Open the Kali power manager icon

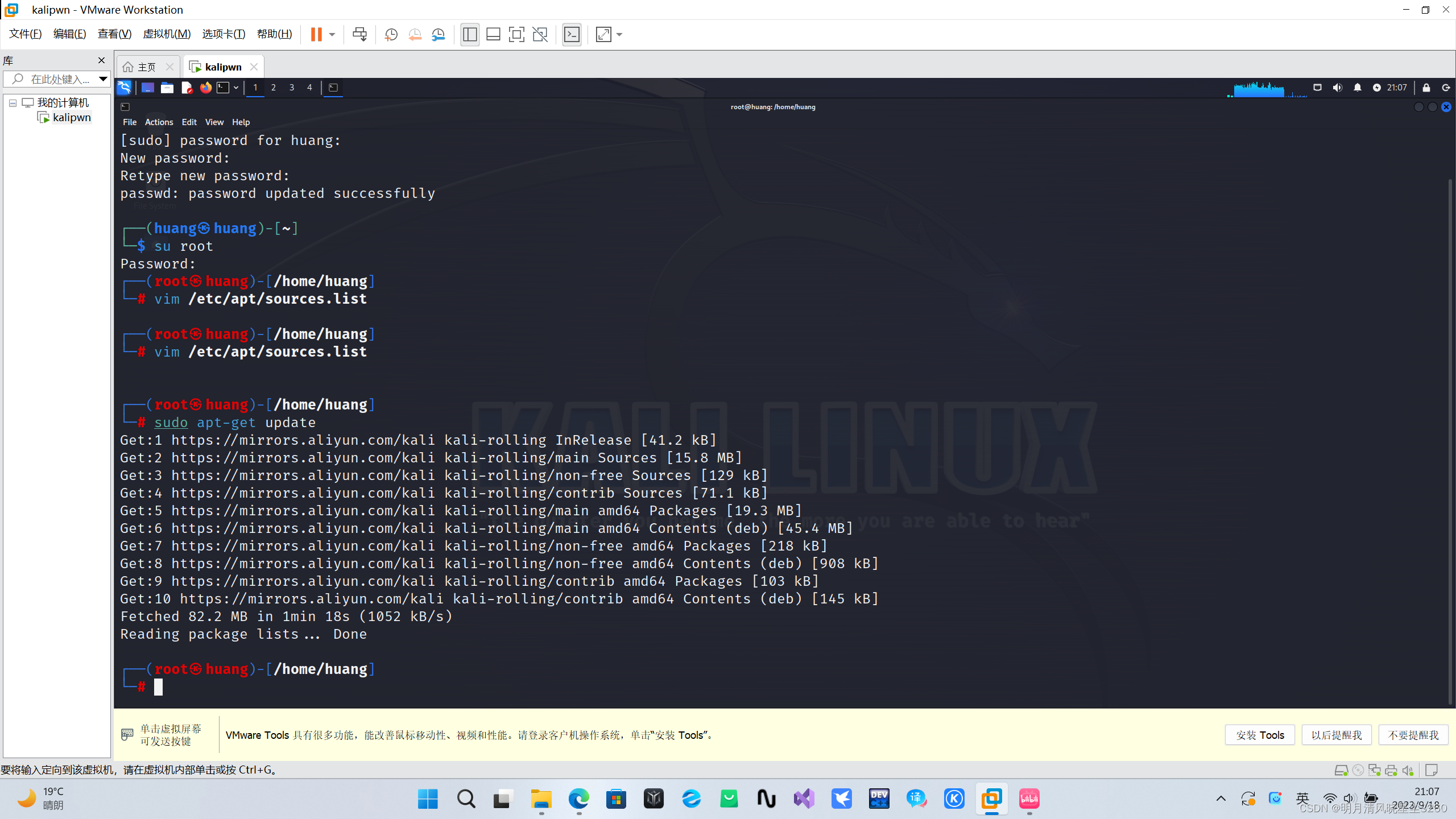point(1376,88)
